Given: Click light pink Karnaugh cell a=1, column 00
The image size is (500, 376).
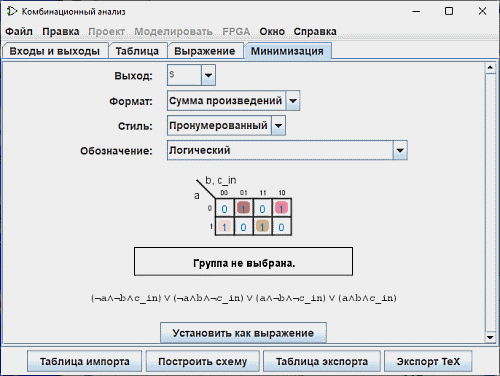Looking at the screenshot, I should click(x=224, y=227).
